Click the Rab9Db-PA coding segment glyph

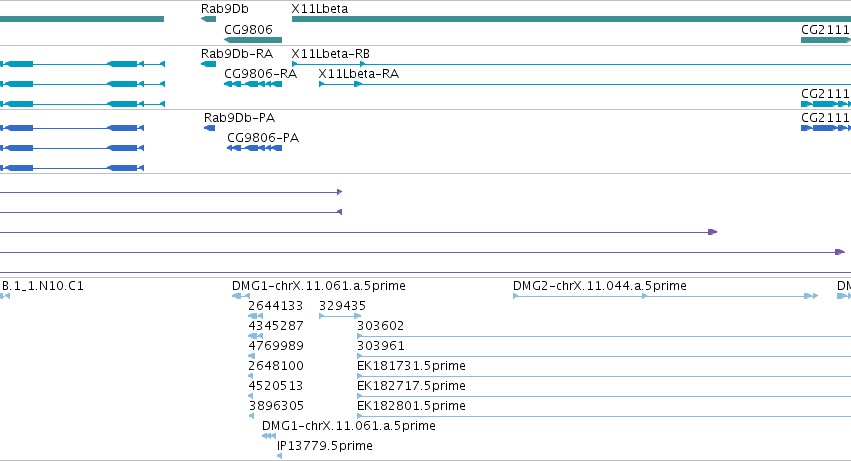click(x=209, y=128)
